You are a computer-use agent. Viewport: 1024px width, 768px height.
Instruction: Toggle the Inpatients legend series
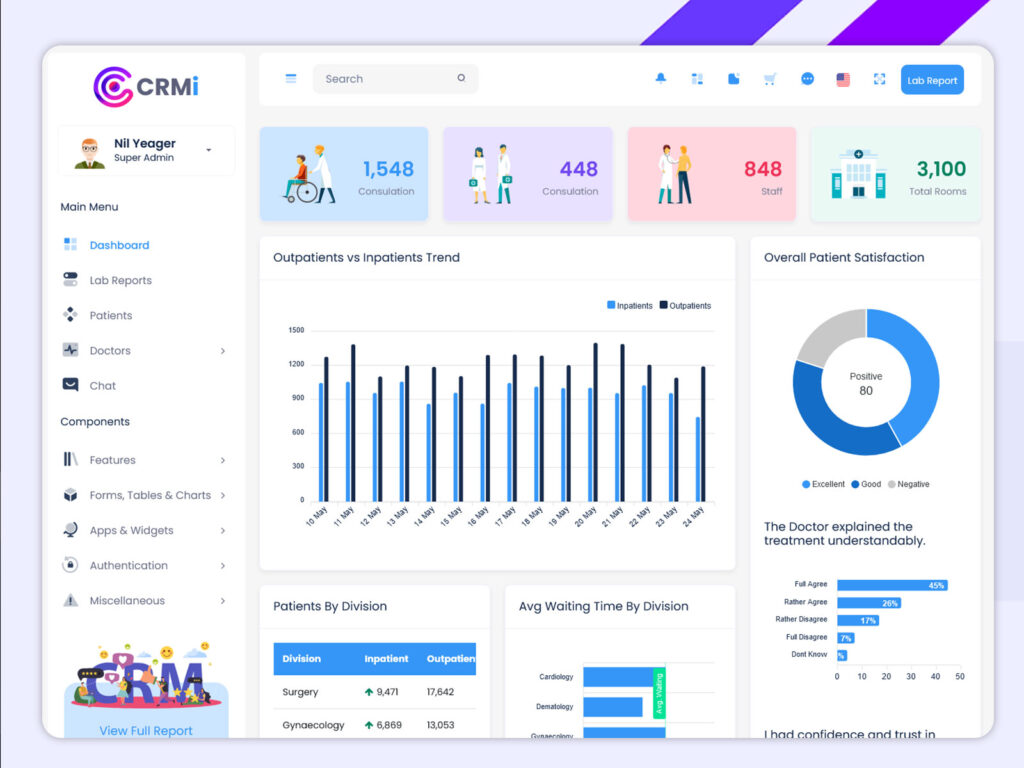[630, 306]
